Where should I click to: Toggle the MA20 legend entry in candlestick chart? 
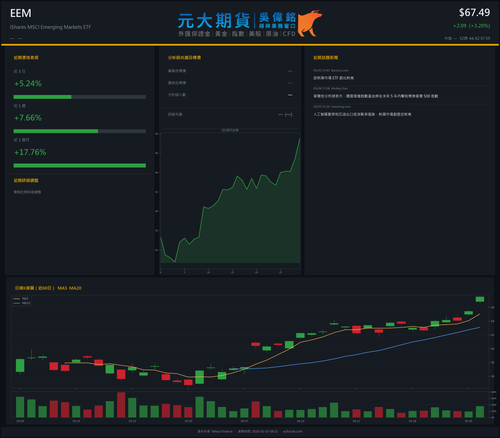coord(22,303)
